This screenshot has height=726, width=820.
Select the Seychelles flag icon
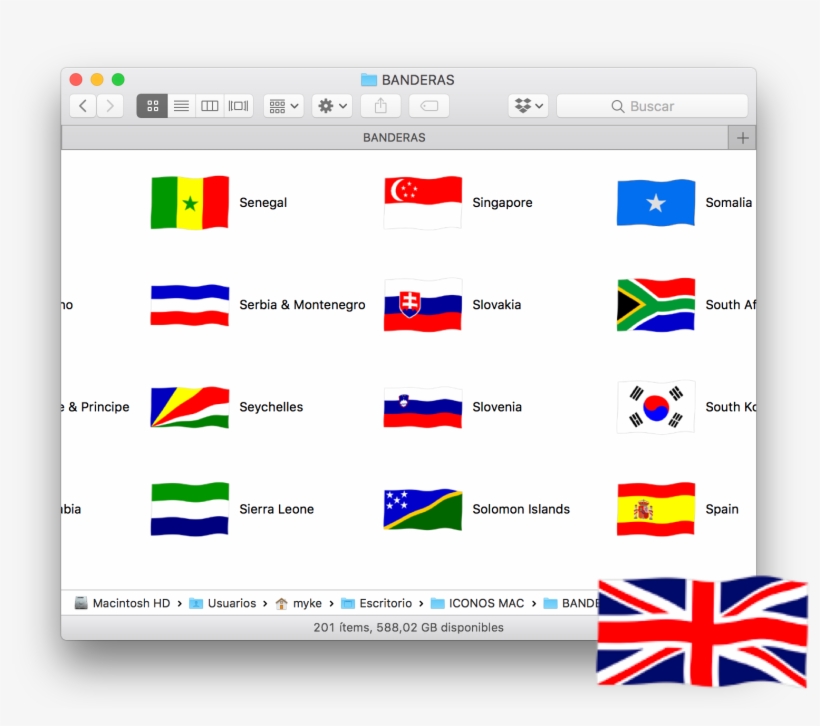[190, 407]
